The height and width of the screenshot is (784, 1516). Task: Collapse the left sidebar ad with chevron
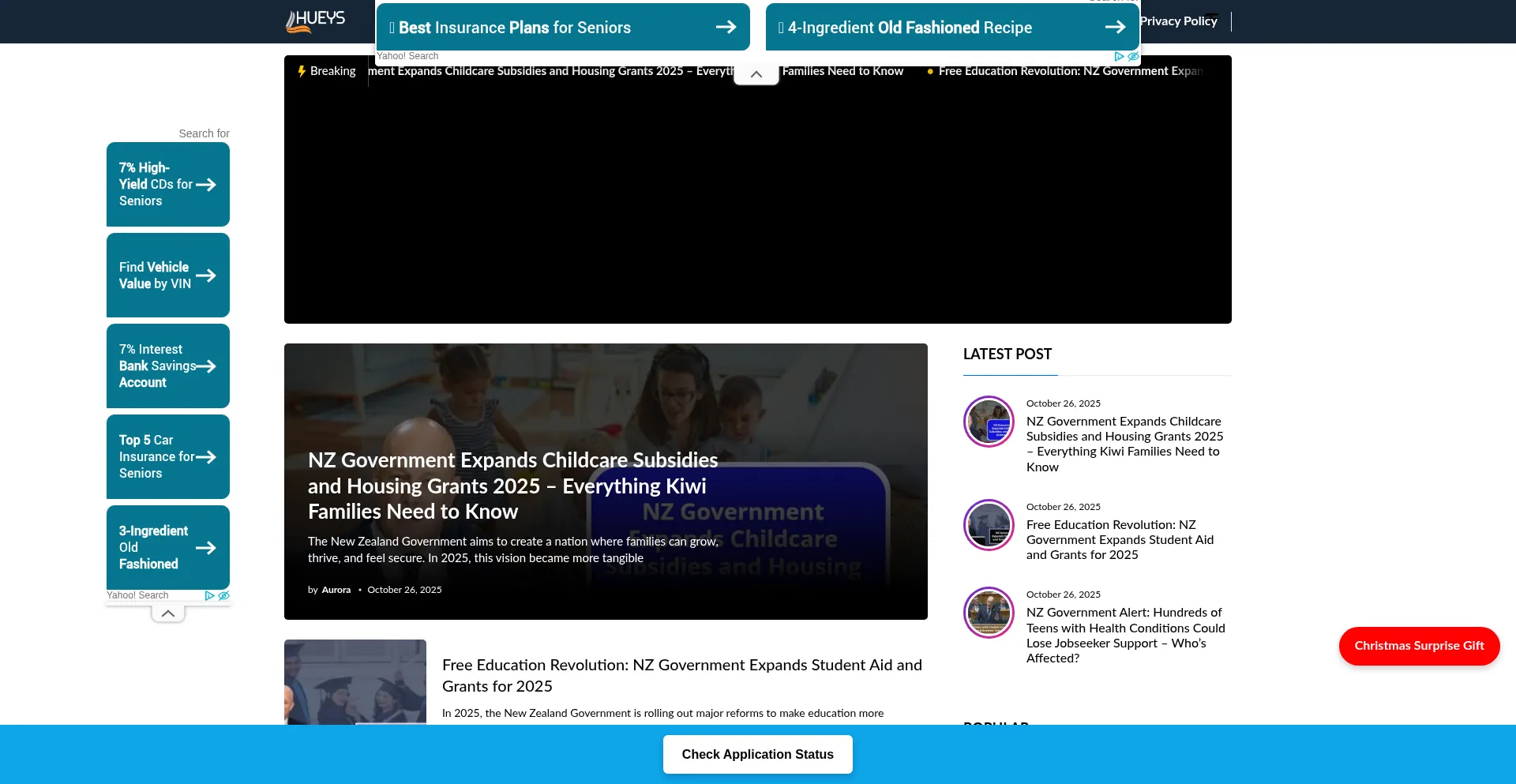click(x=168, y=613)
